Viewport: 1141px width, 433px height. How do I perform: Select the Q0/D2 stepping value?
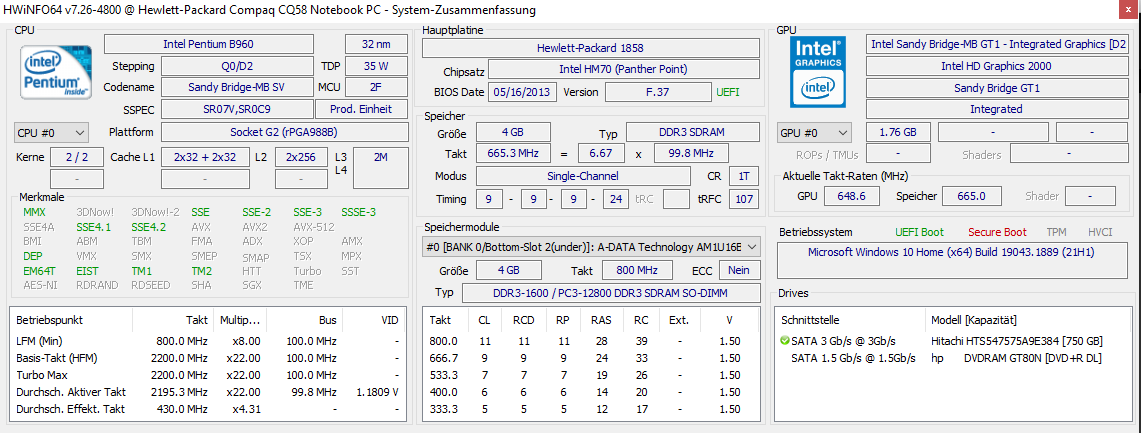[x=236, y=66]
